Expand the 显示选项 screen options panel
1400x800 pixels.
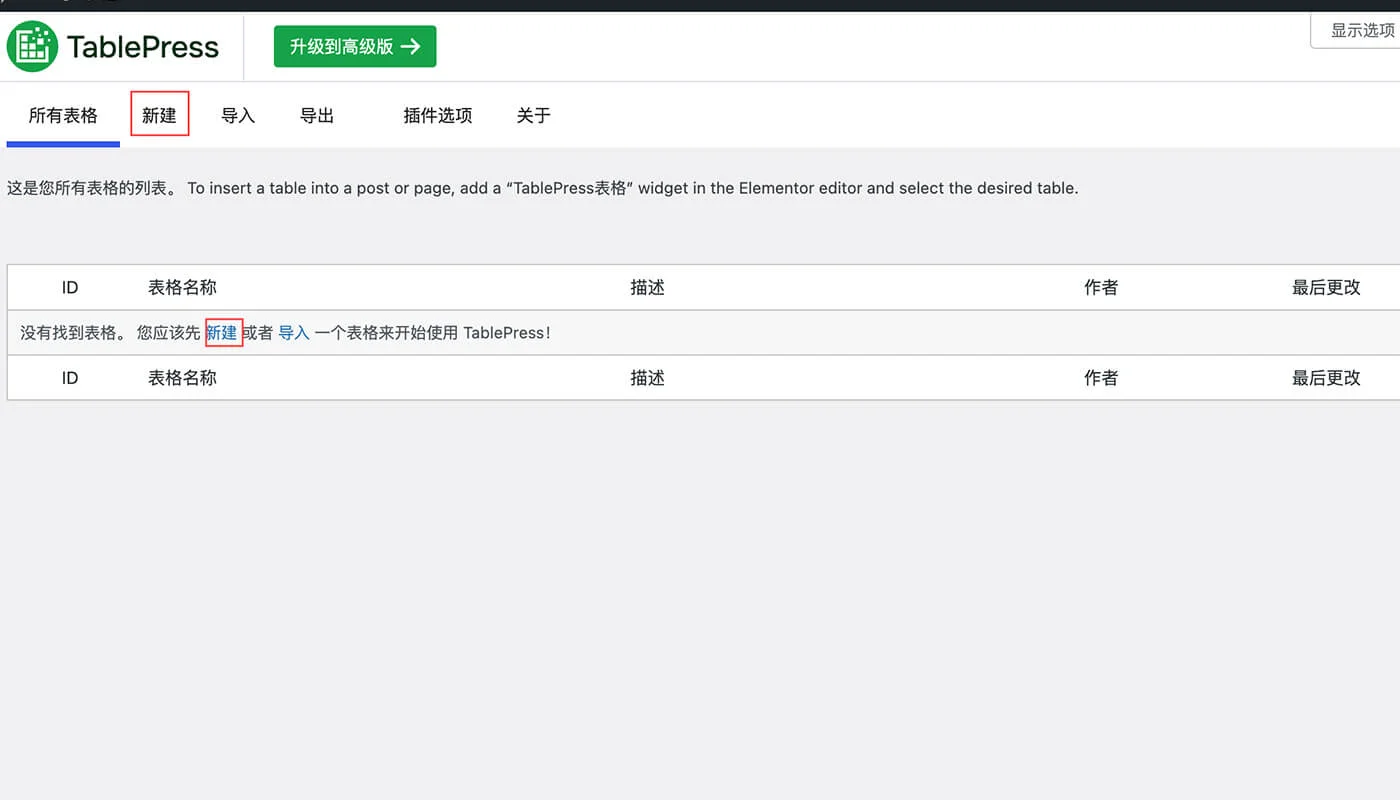pyautogui.click(x=1360, y=31)
